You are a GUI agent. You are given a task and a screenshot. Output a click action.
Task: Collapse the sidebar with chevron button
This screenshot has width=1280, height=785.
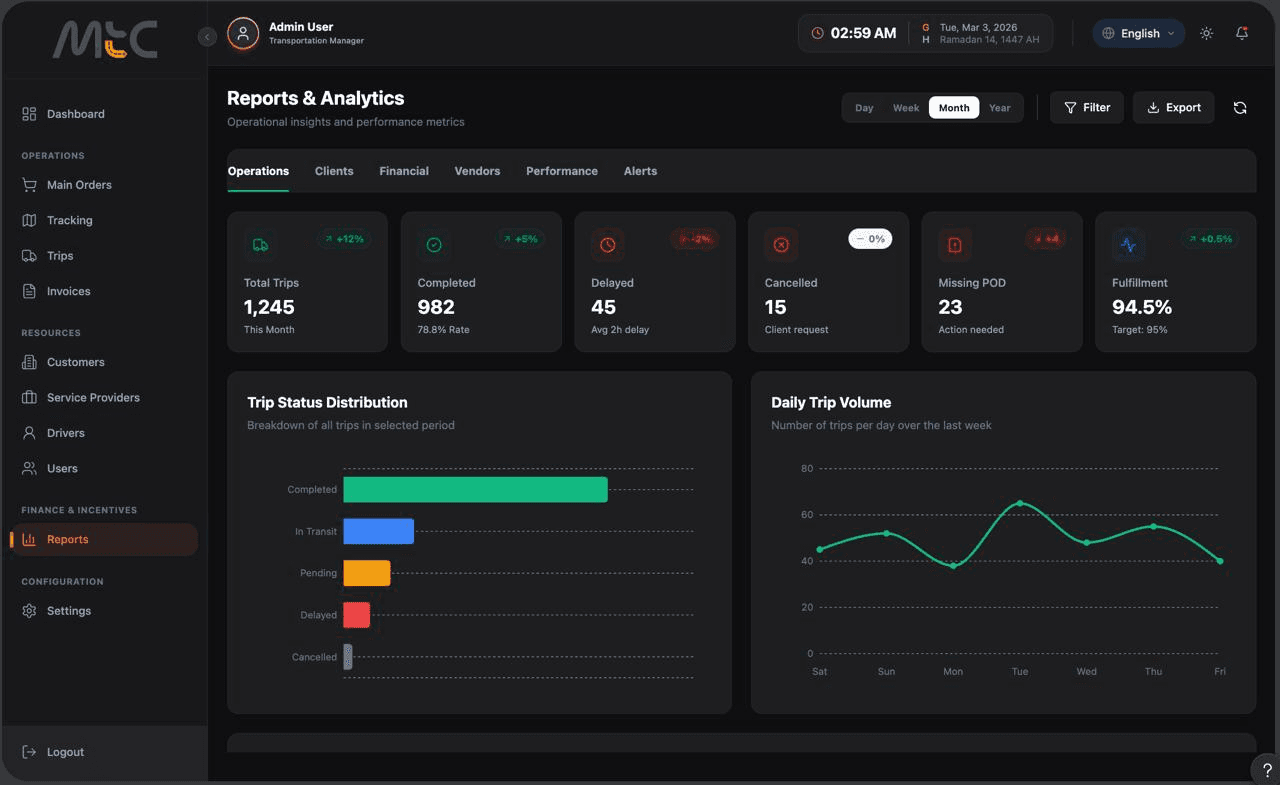pyautogui.click(x=207, y=37)
